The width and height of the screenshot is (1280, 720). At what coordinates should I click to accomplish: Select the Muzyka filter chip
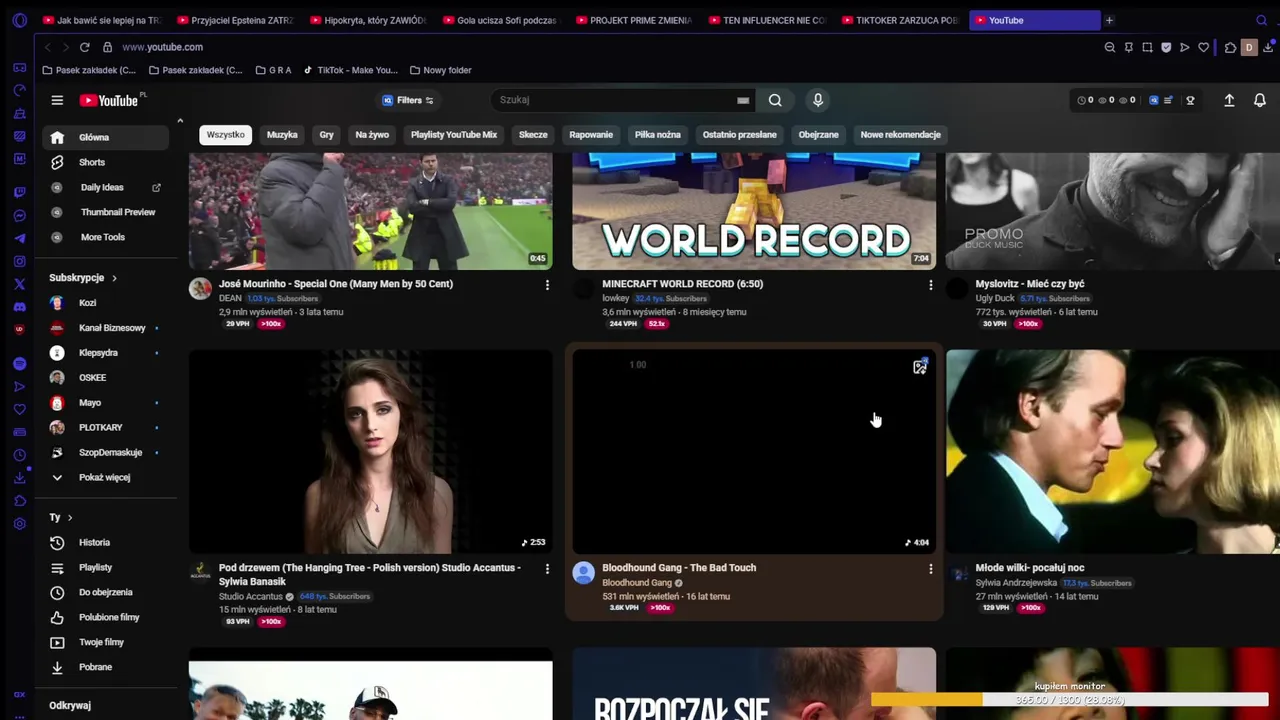click(x=282, y=135)
